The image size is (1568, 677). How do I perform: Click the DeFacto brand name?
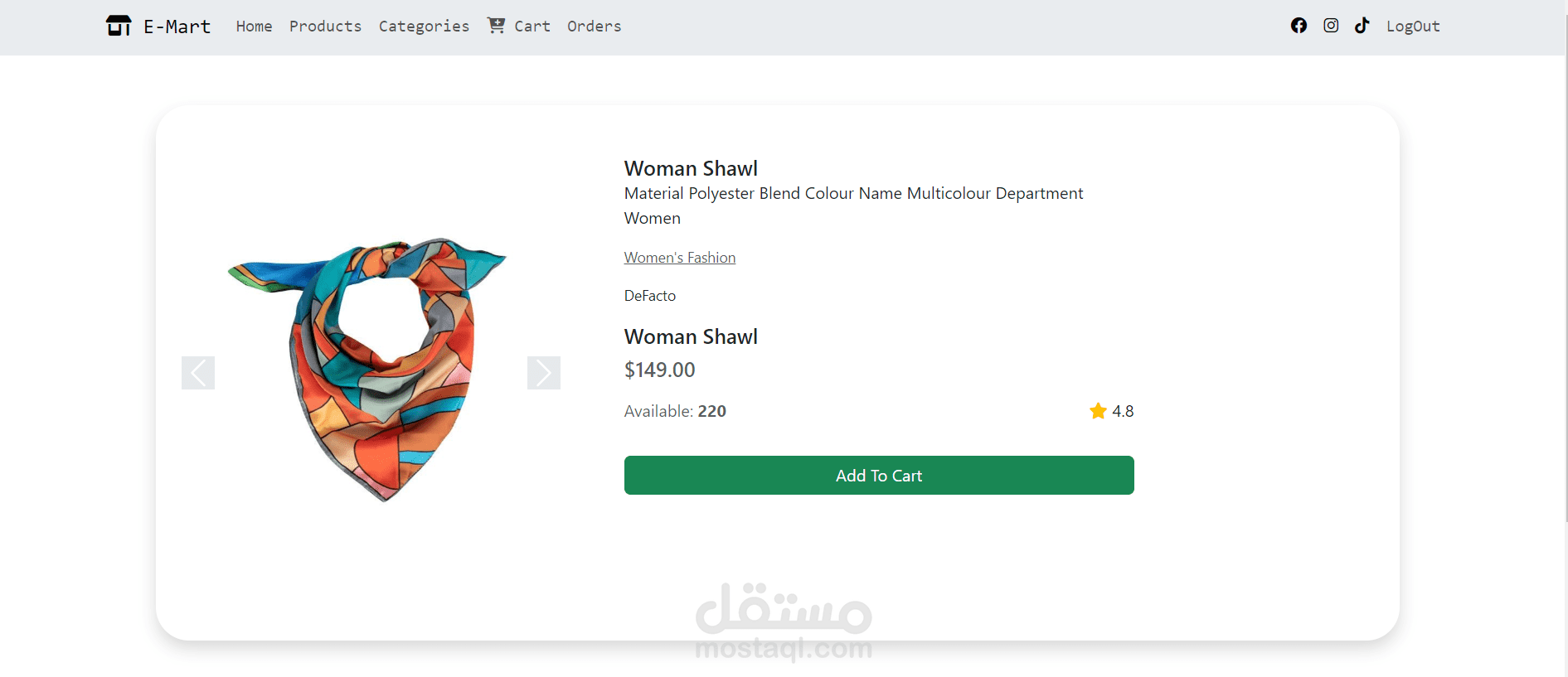click(x=650, y=296)
